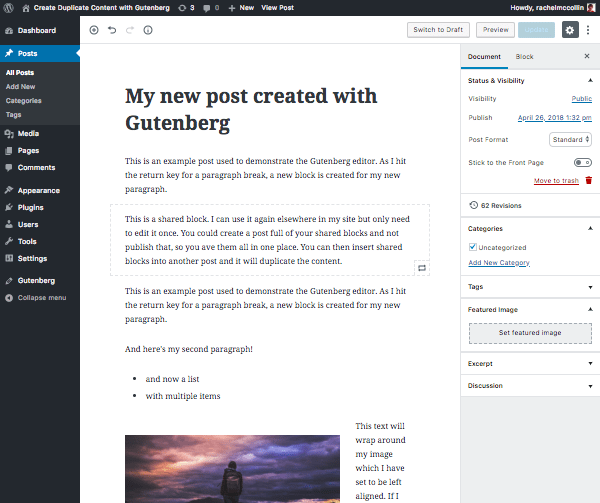Switch to the Block tab
This screenshot has height=503, width=600.
click(x=524, y=57)
